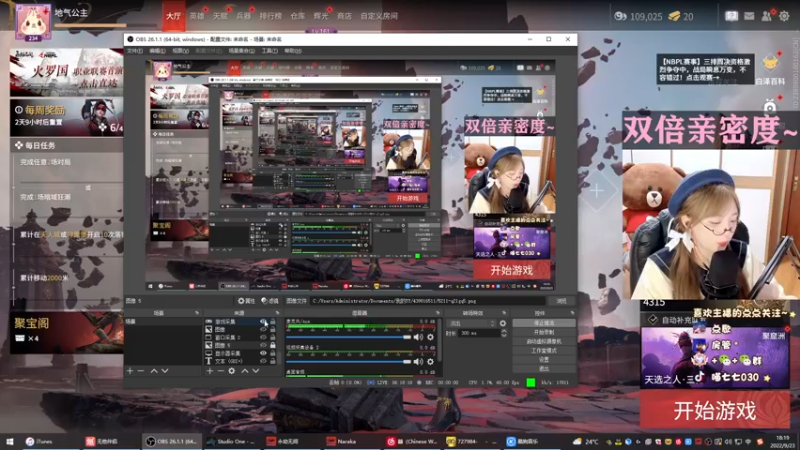This screenshot has height=450, width=800.
Task: Add a source with the plus icon
Action: click(x=210, y=371)
